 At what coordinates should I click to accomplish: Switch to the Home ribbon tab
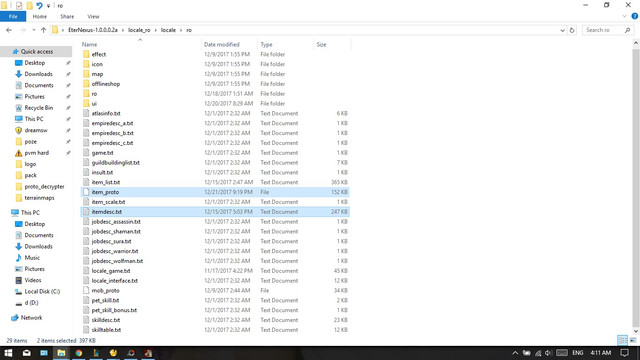pyautogui.click(x=40, y=17)
